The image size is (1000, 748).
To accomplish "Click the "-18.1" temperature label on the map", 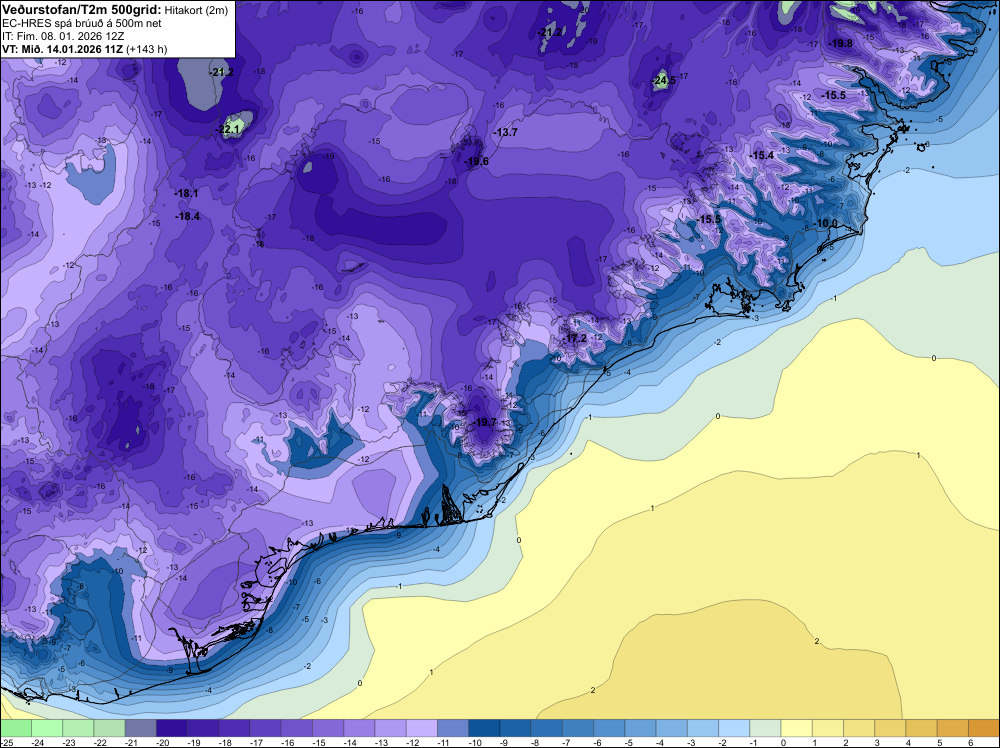I will point(186,193).
